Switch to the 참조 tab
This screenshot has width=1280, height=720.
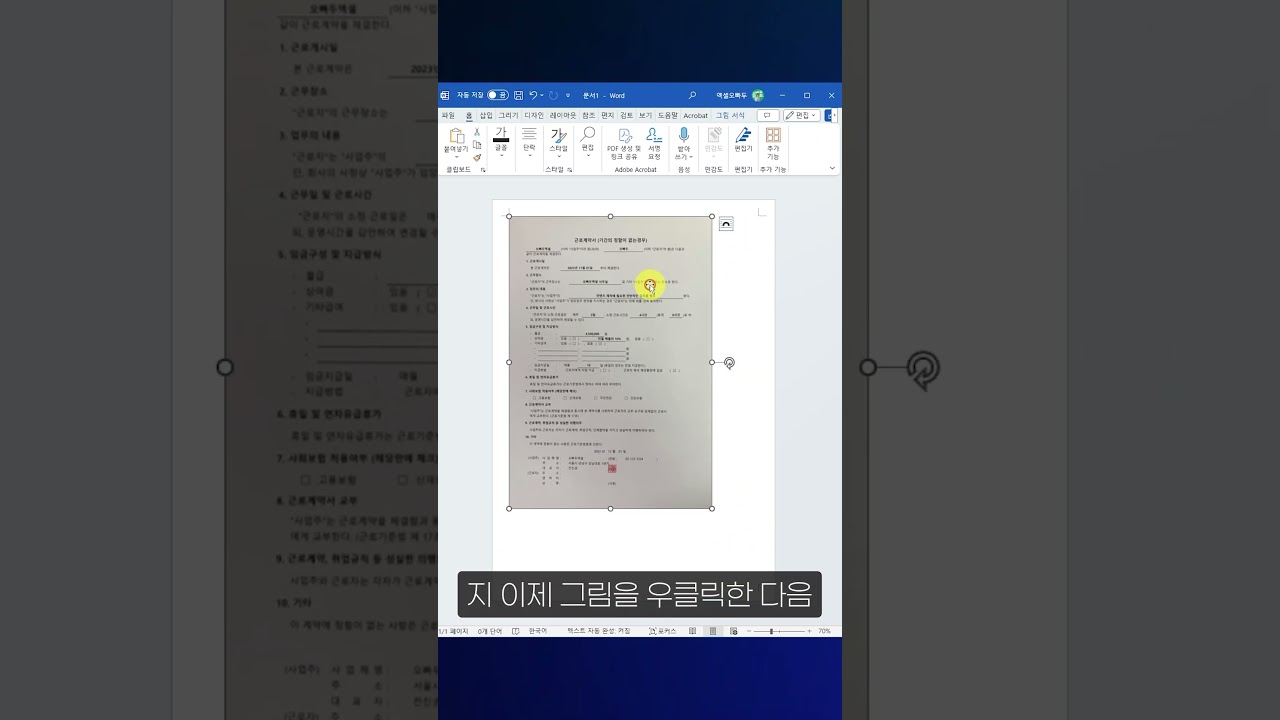588,115
